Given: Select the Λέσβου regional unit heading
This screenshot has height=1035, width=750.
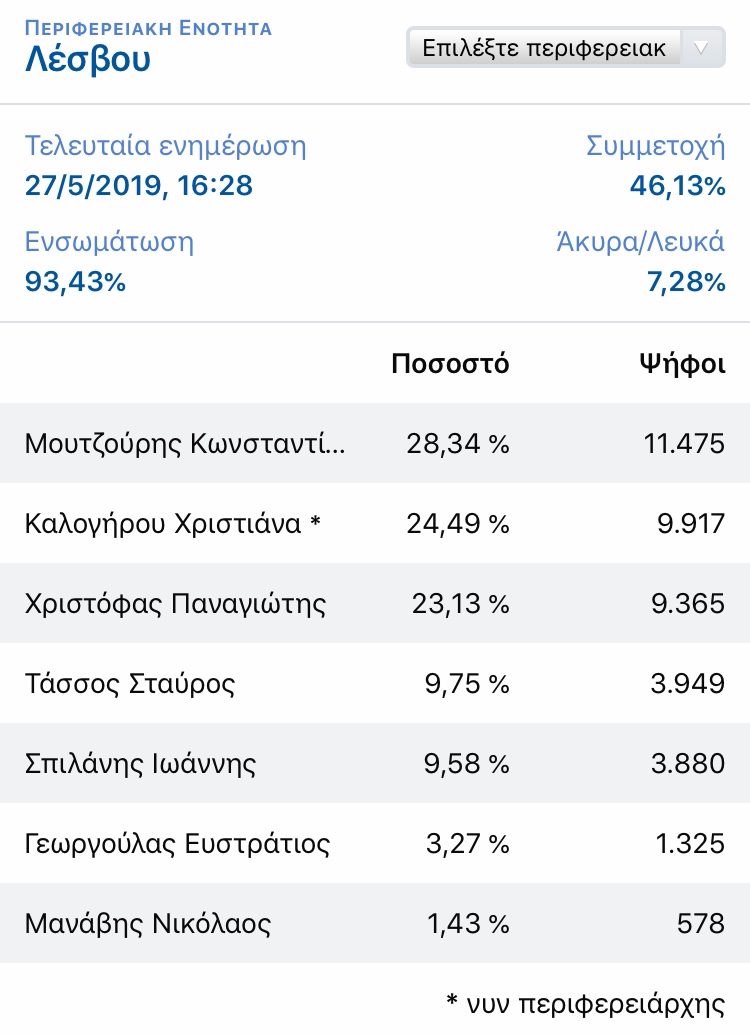Looking at the screenshot, I should (88, 60).
